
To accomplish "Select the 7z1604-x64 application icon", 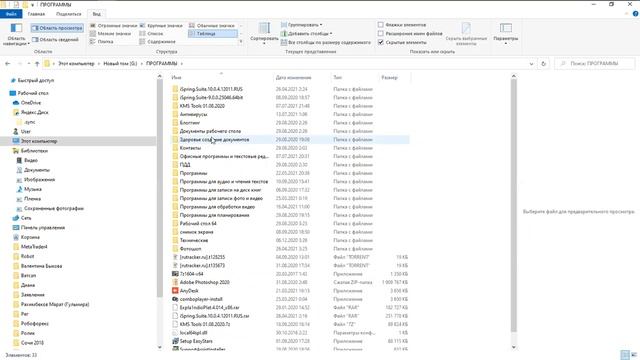I will pos(175,274).
